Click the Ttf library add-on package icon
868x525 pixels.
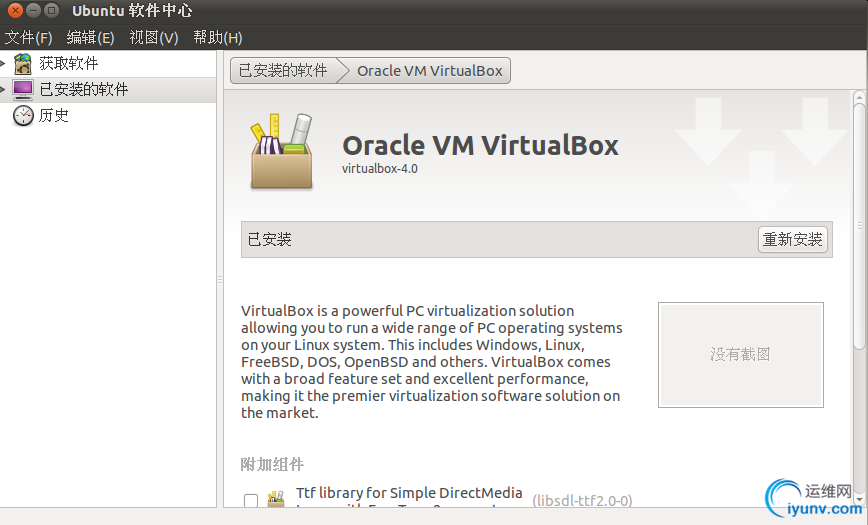276,498
